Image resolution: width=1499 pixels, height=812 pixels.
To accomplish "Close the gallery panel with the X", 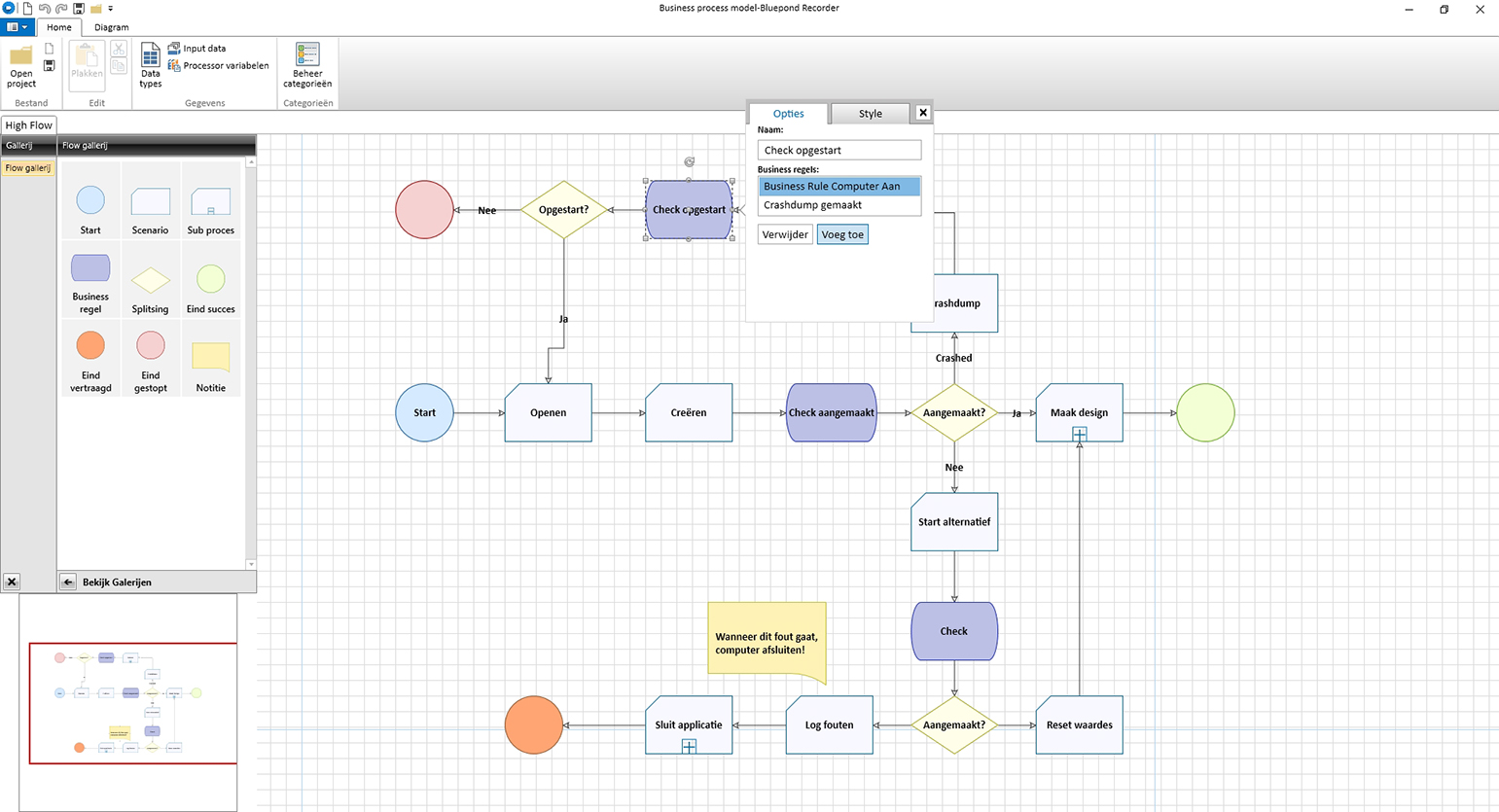I will 12,582.
